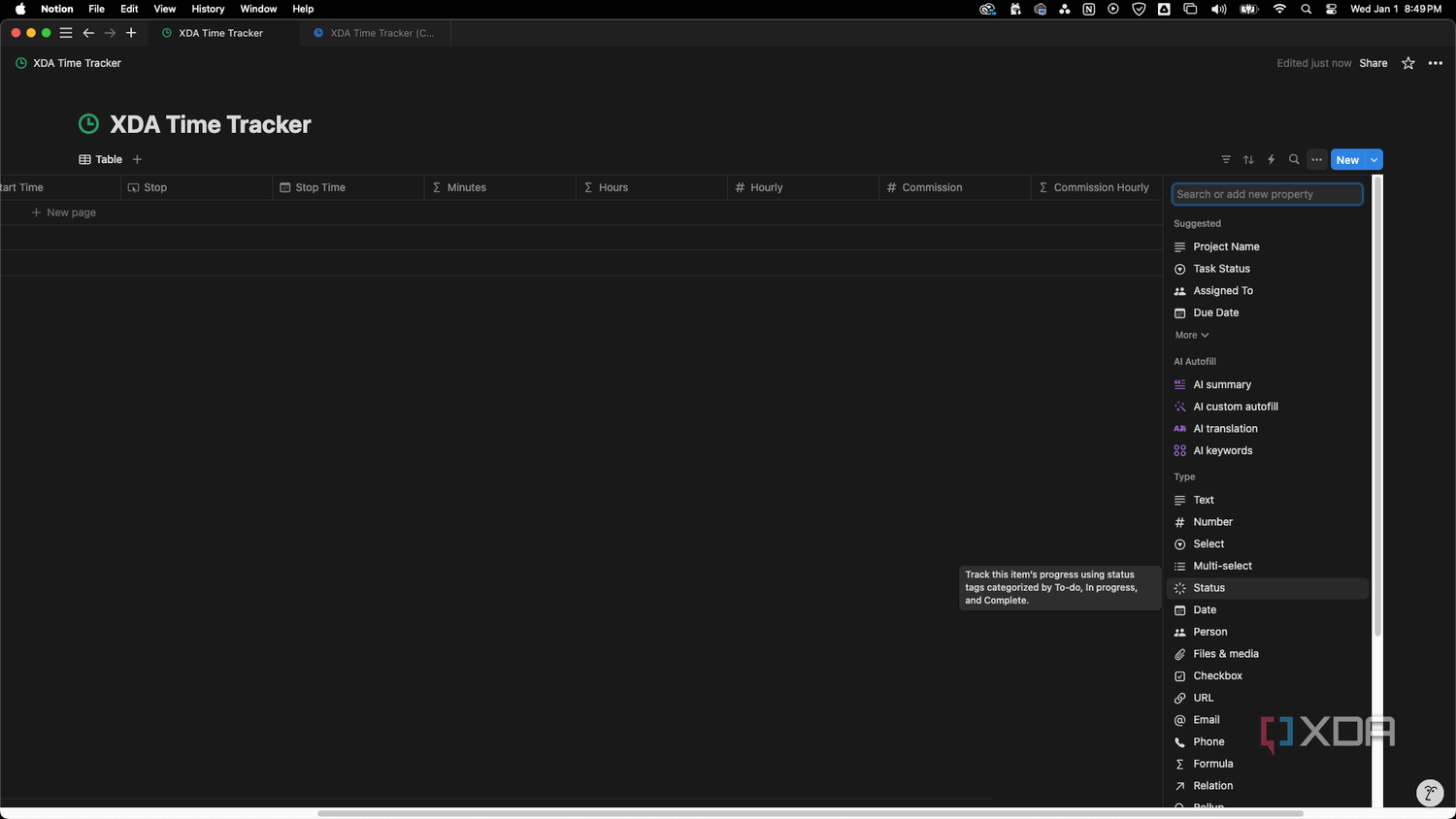
Task: Click the property panel vertical scrollbar
Action: click(x=1377, y=408)
